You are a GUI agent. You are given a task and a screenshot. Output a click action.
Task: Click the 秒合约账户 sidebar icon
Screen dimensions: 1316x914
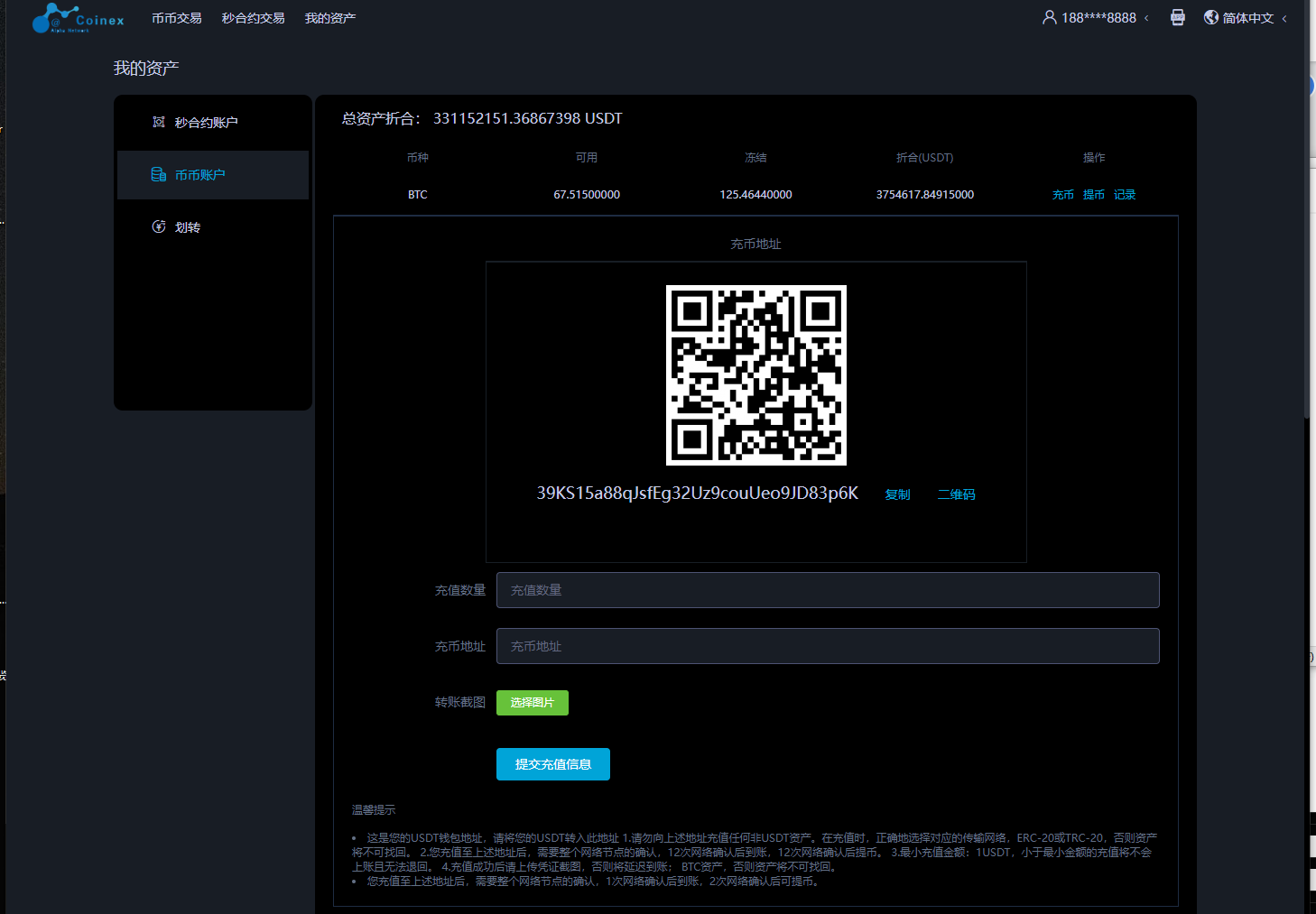tap(159, 122)
